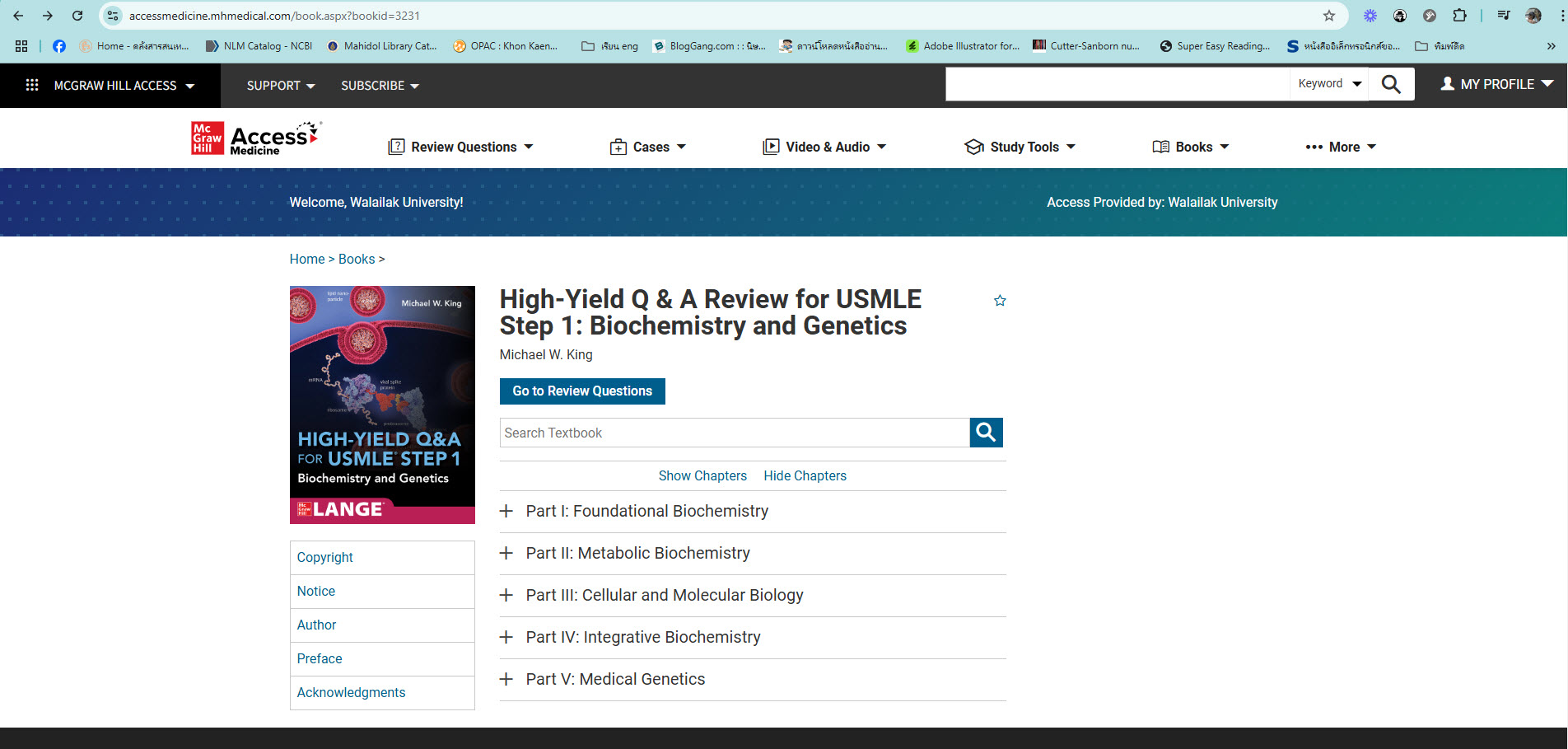Viewport: 1568px width, 749px height.
Task: Open McGraw Hill Access grid icon
Action: (32, 85)
